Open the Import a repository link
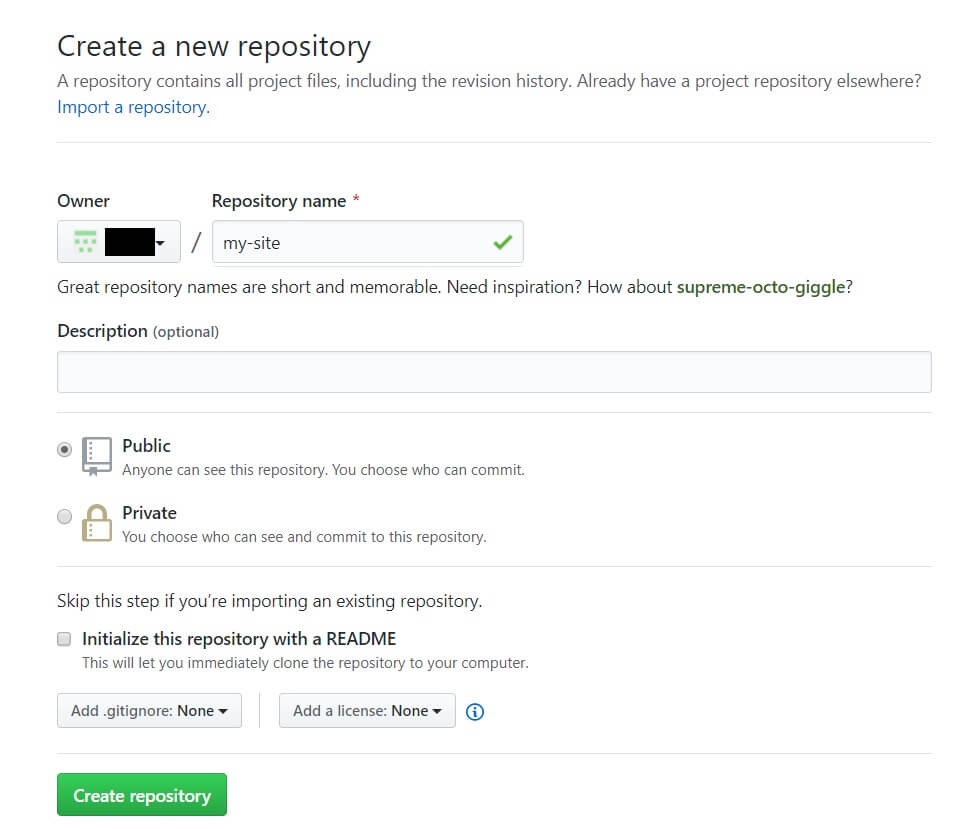 [133, 107]
